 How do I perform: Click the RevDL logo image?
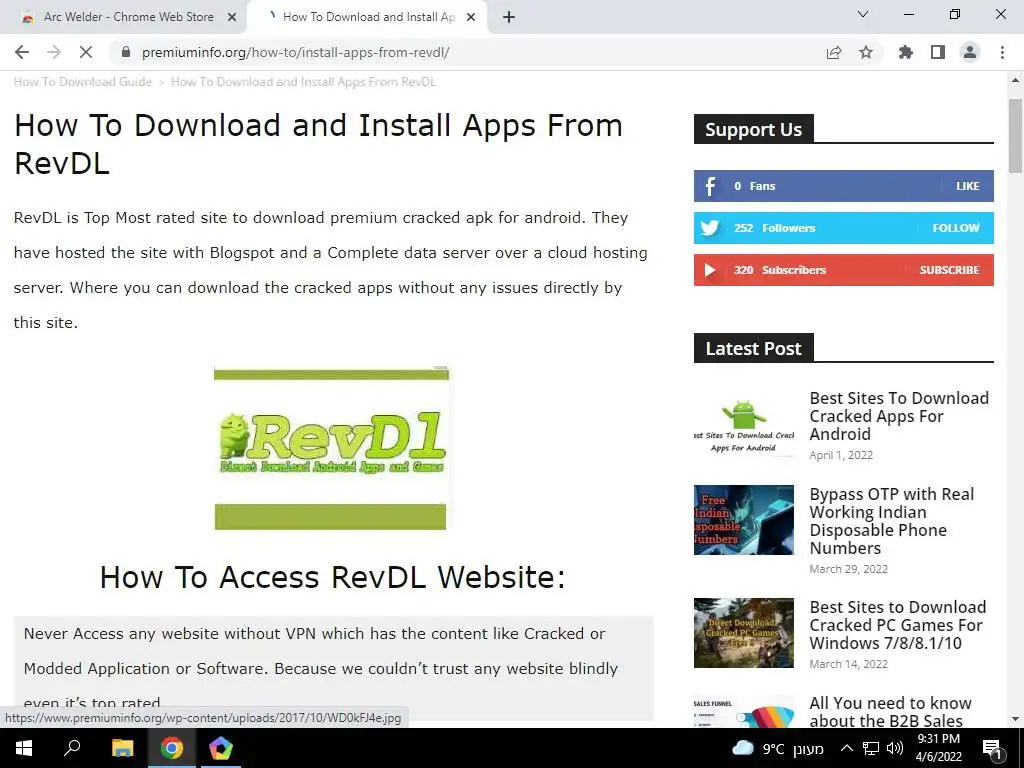331,448
